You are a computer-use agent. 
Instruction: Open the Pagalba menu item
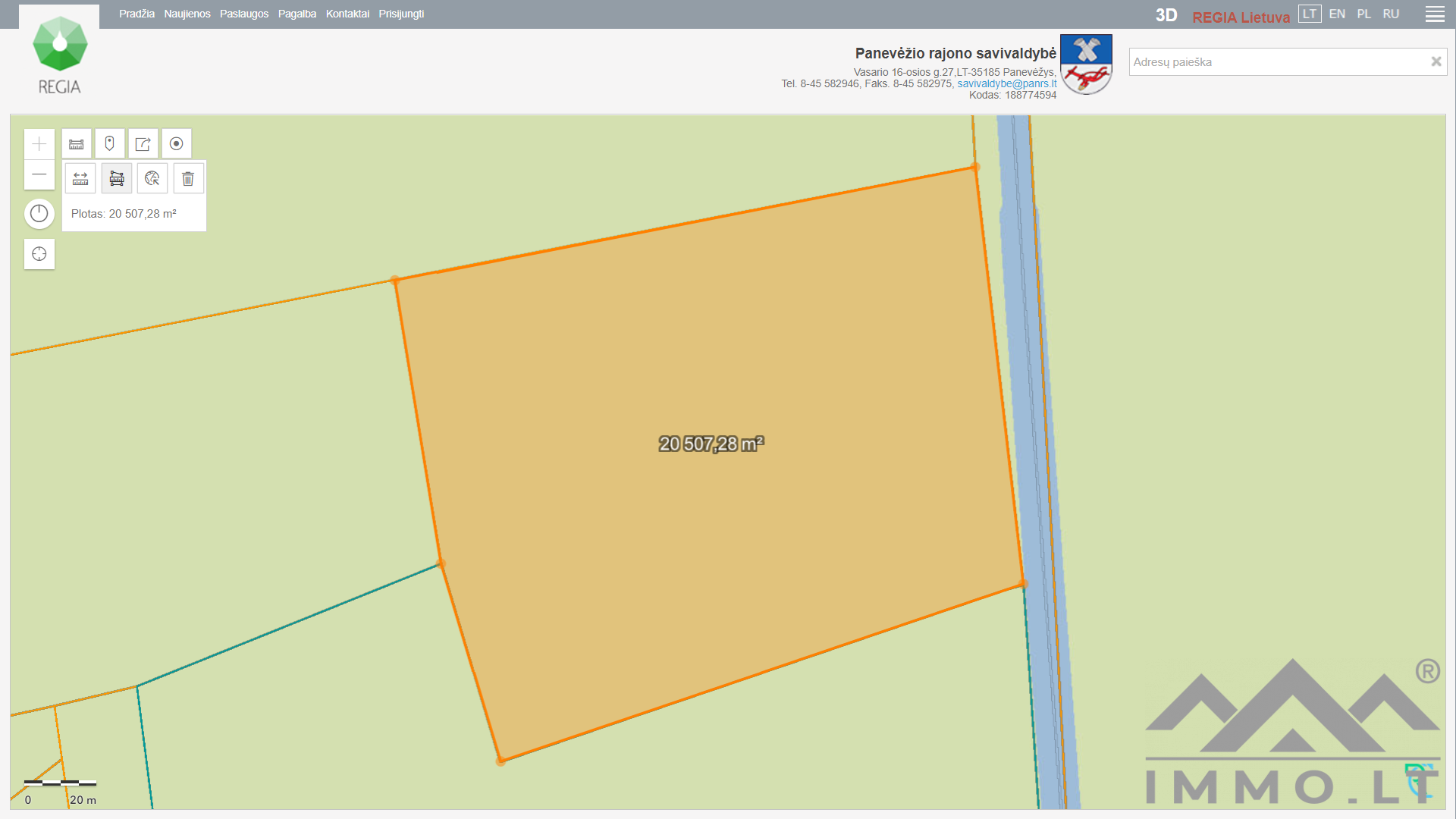click(297, 14)
